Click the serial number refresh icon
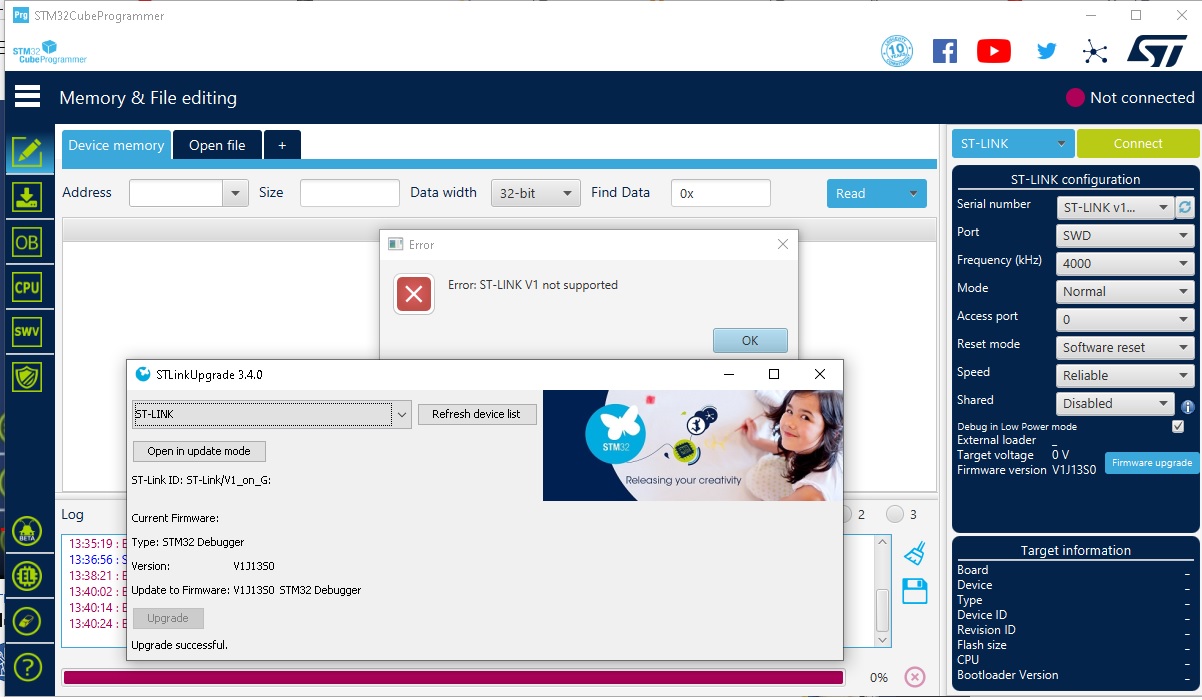The width and height of the screenshot is (1202, 700). [1185, 208]
